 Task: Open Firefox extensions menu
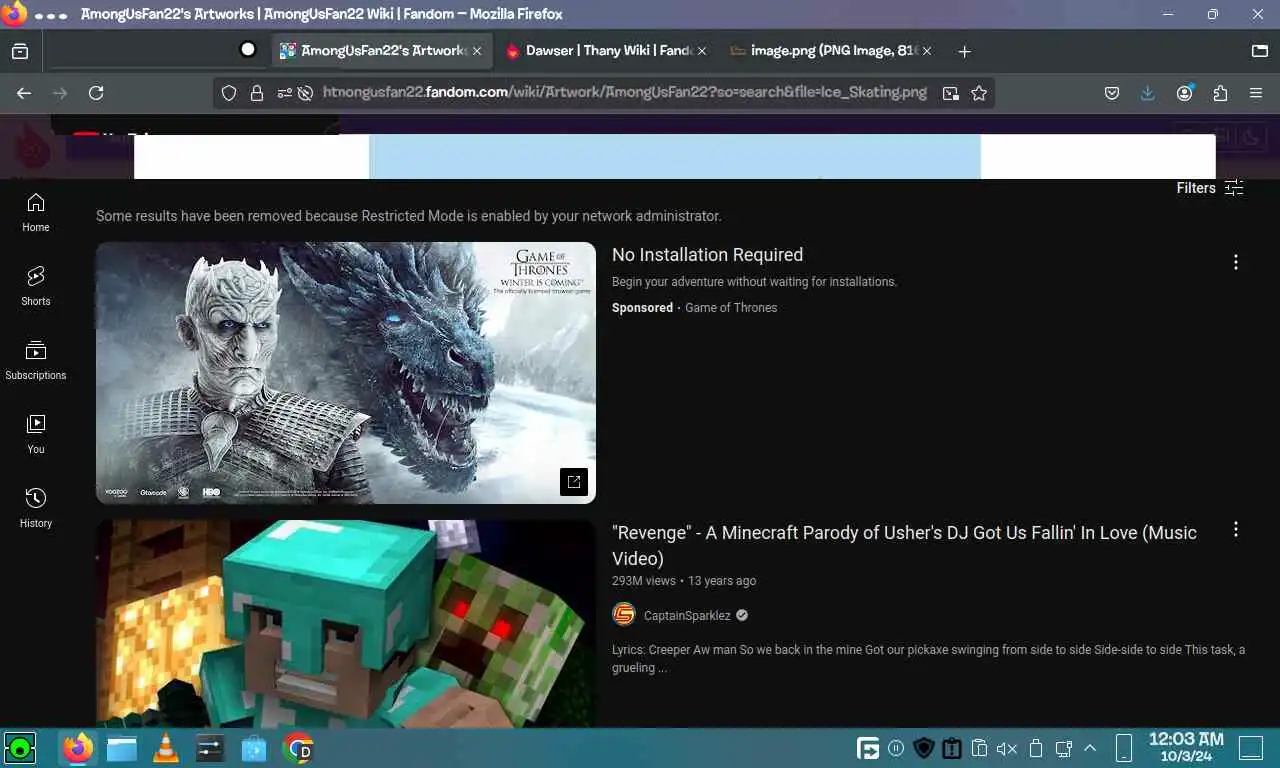[x=1220, y=93]
